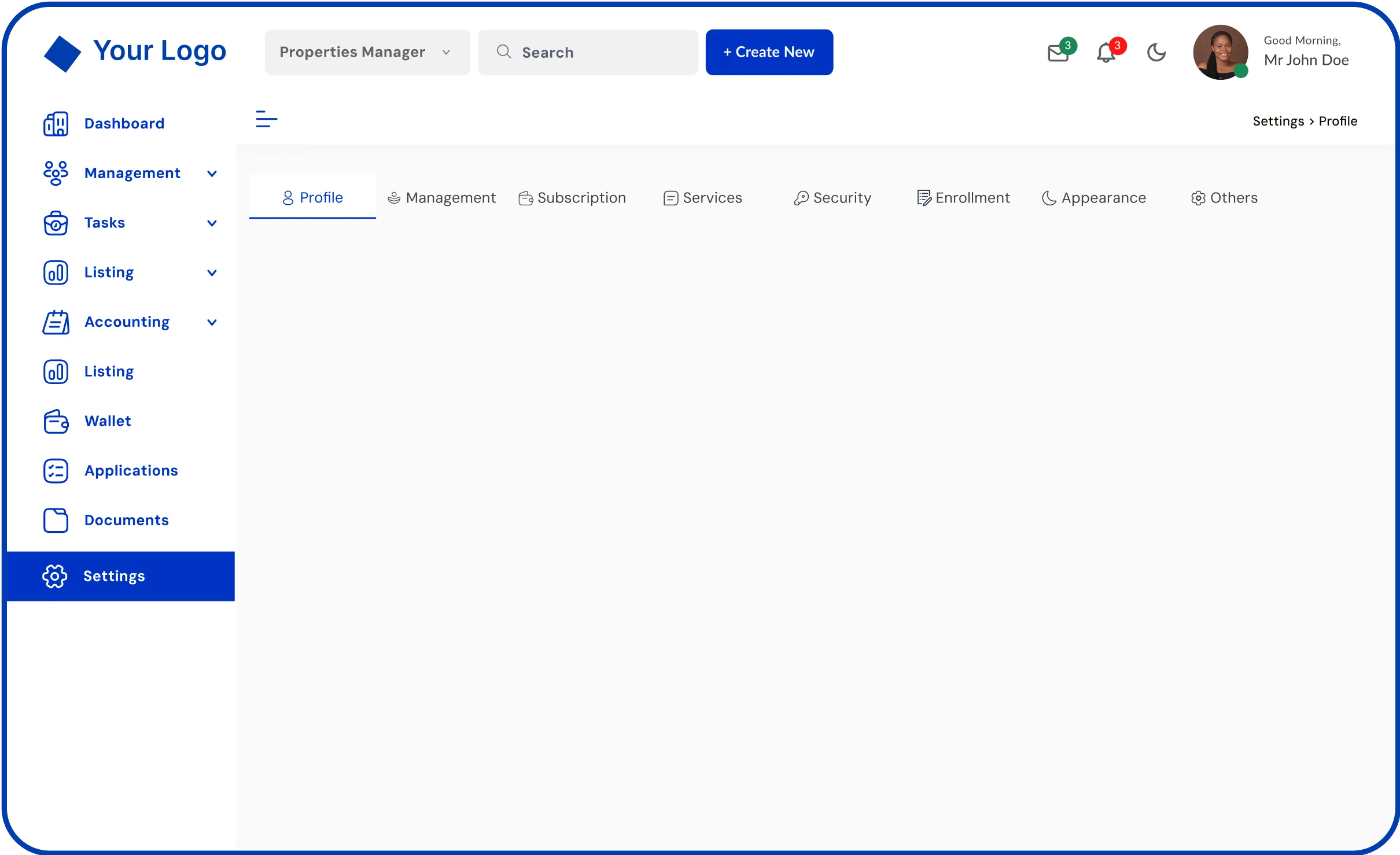This screenshot has width=1400, height=855.
Task: Click the Create New button
Action: [x=769, y=52]
